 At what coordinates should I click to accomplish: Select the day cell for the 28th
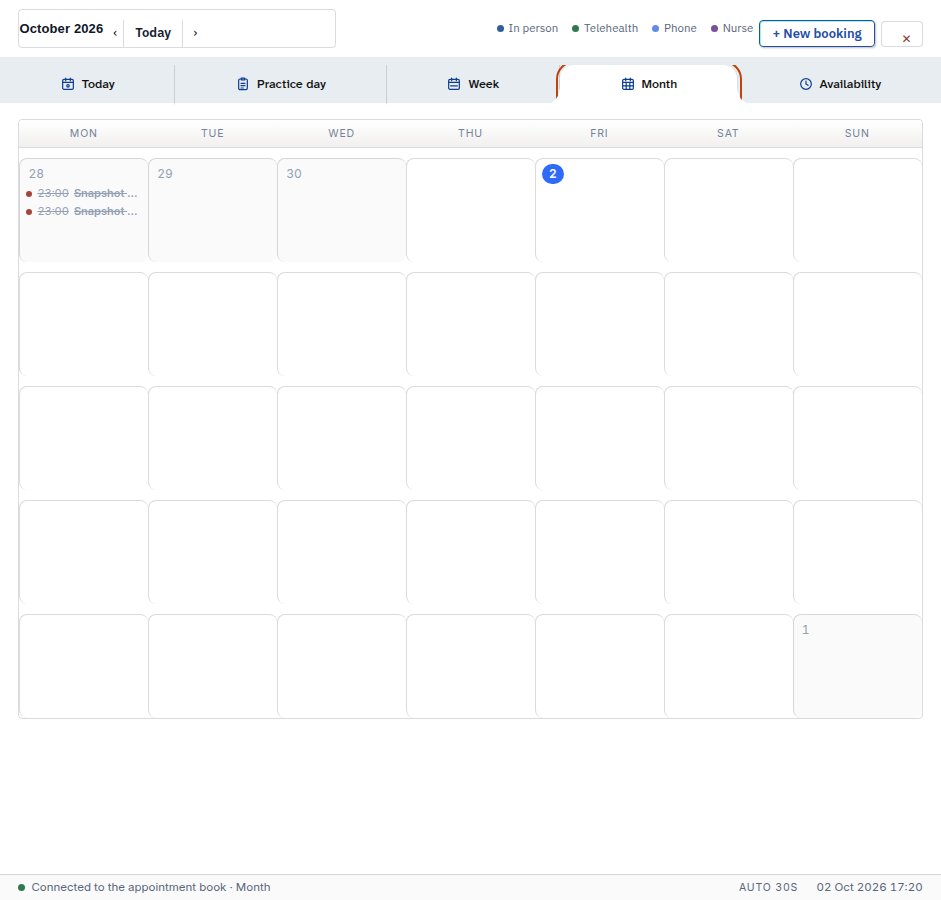pos(83,210)
